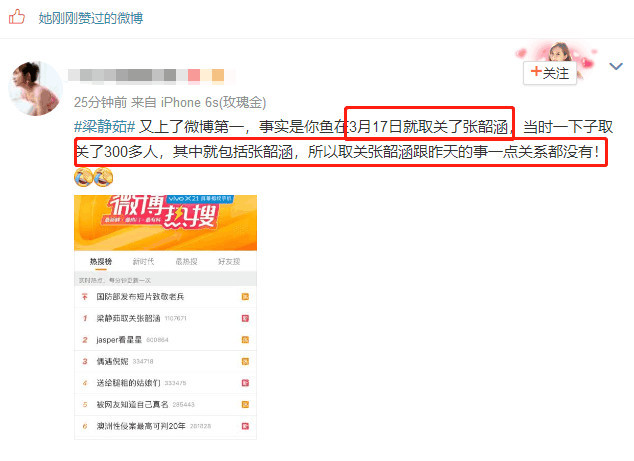The image size is (634, 461).
Task: Open the poster's profile avatar
Action: [36, 89]
